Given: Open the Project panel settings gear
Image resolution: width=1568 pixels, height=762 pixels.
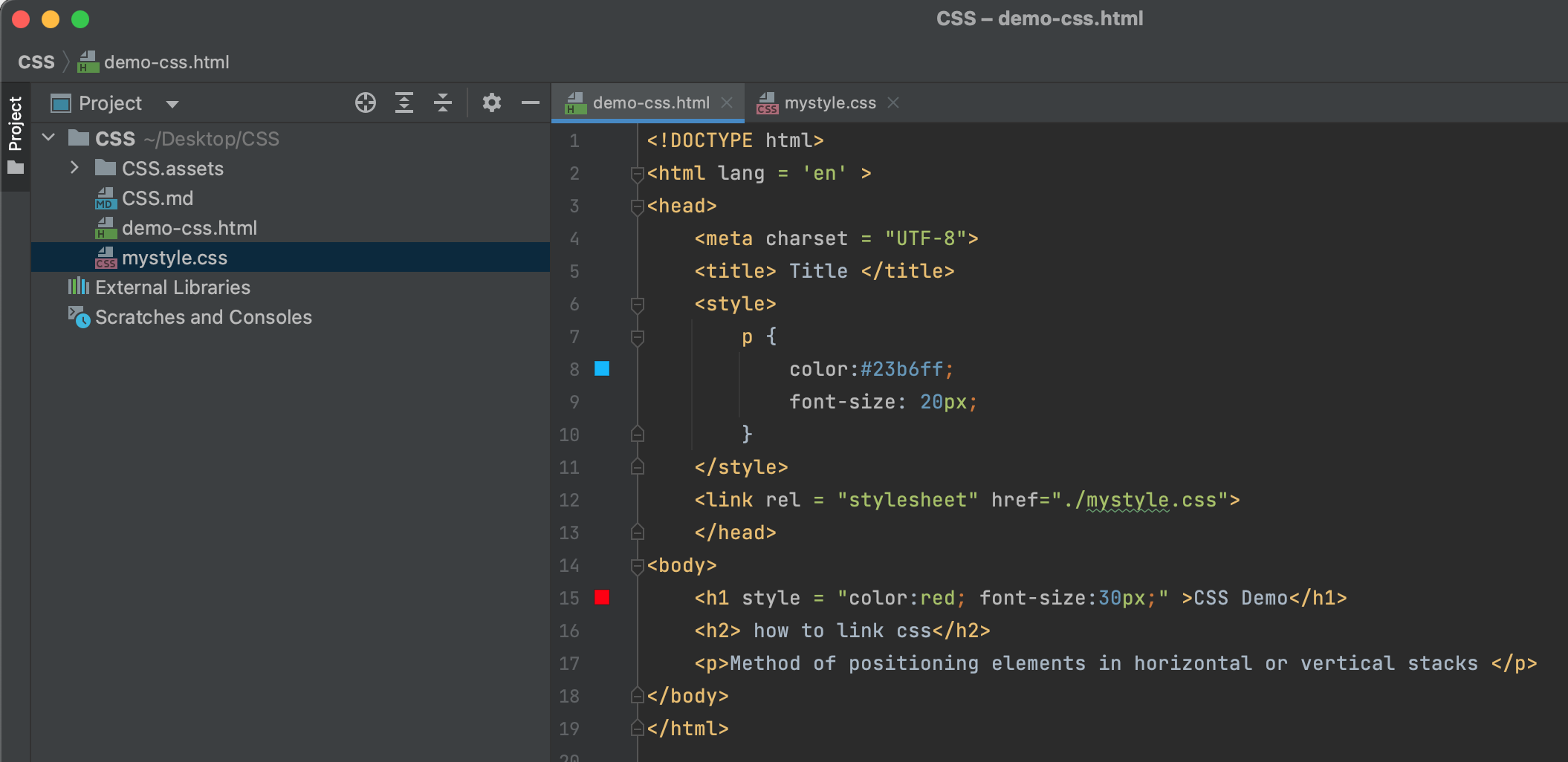Looking at the screenshot, I should [x=491, y=102].
